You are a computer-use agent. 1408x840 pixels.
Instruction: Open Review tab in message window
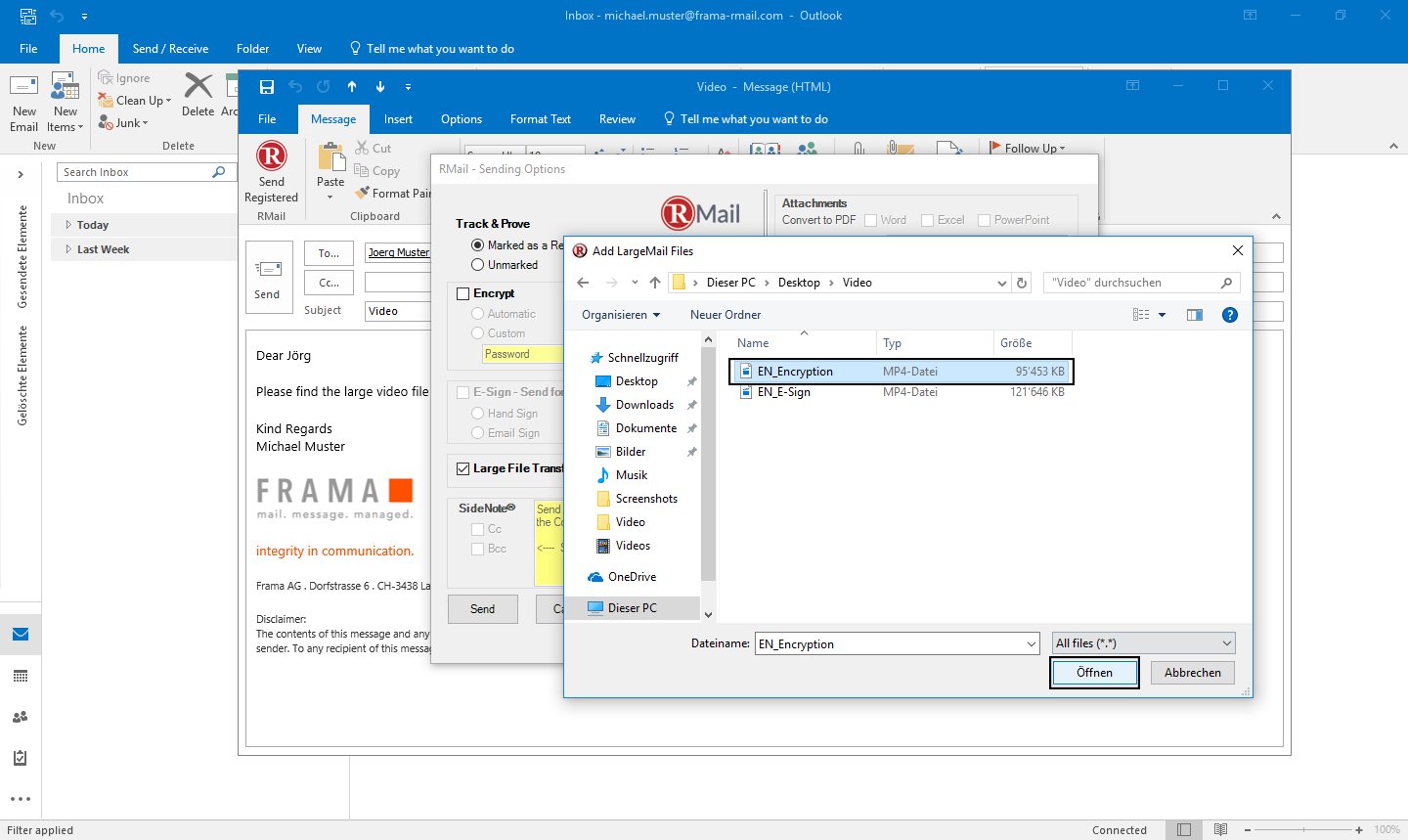pyautogui.click(x=617, y=119)
